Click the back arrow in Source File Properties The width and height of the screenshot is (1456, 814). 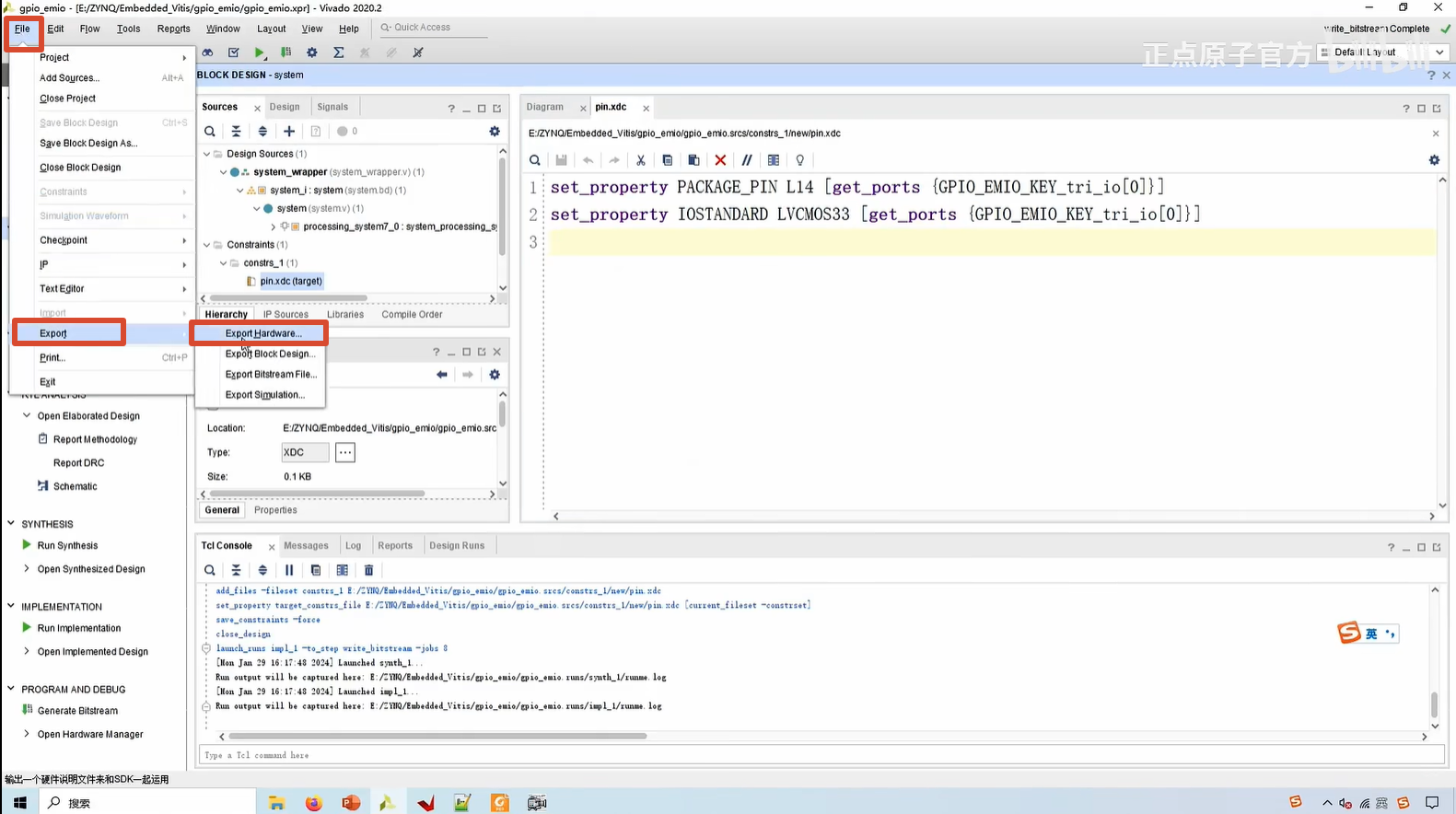442,375
